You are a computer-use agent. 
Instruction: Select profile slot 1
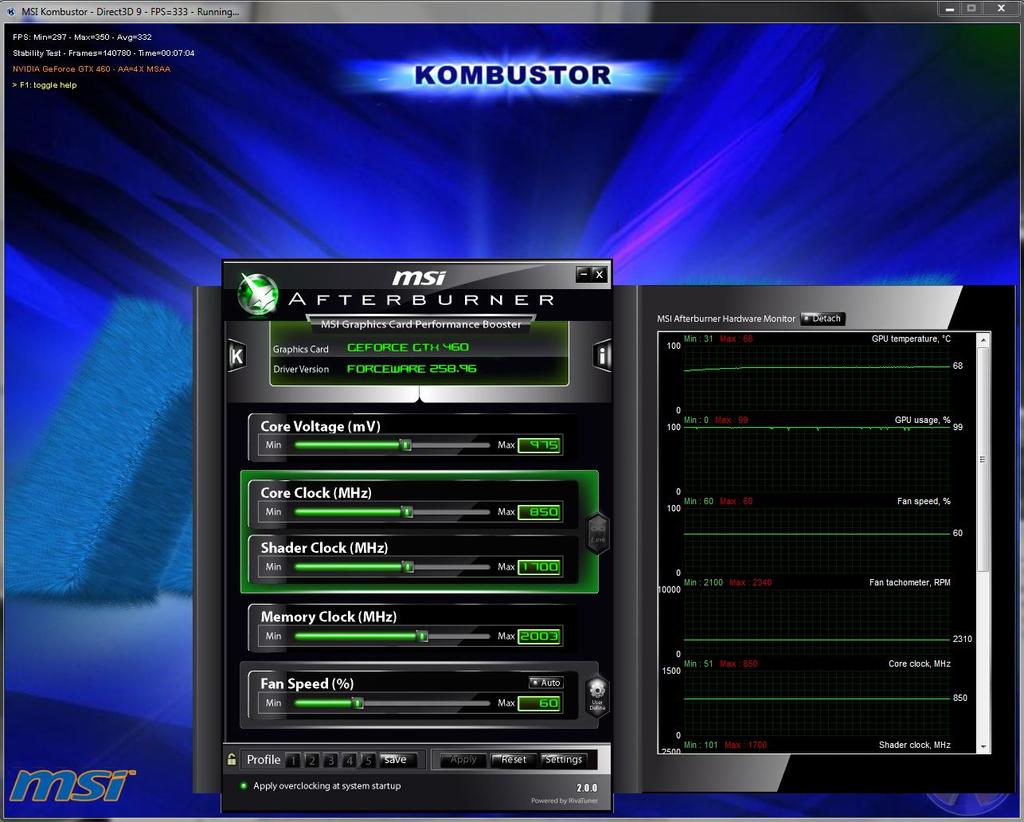coord(293,760)
